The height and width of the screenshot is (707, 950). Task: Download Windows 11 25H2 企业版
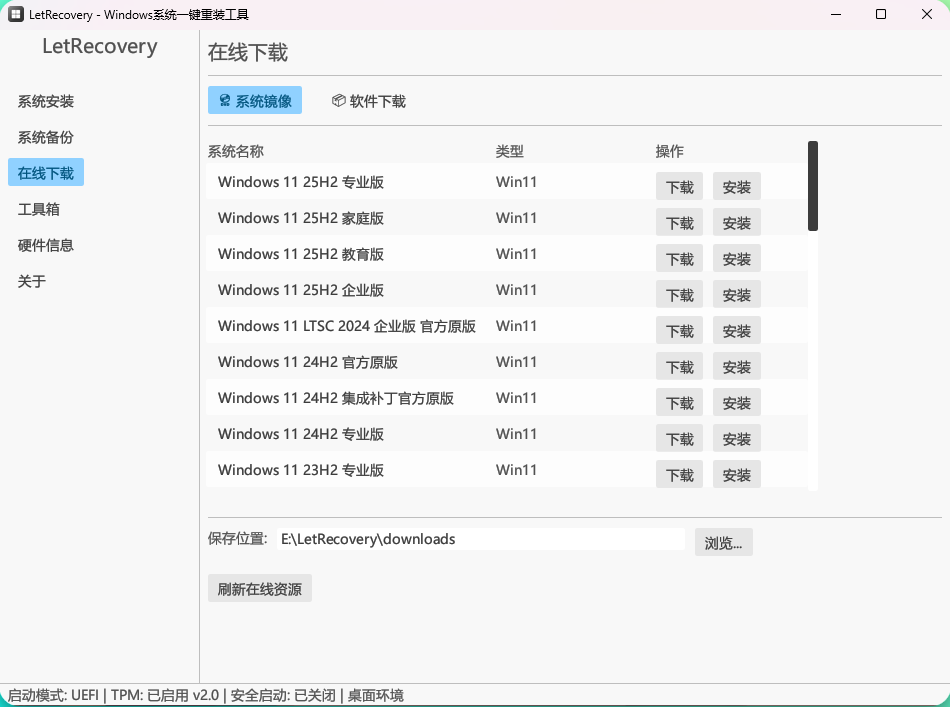click(x=679, y=294)
